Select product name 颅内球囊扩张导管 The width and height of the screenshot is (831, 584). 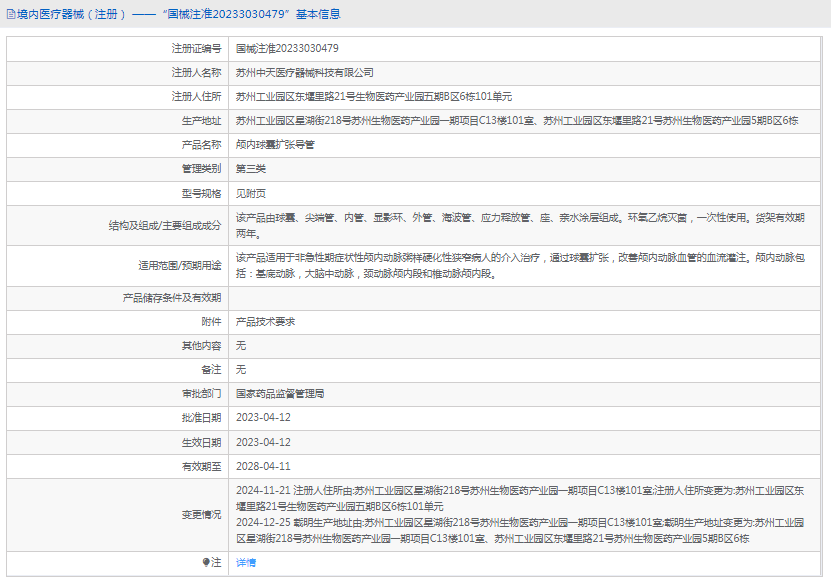pos(275,145)
